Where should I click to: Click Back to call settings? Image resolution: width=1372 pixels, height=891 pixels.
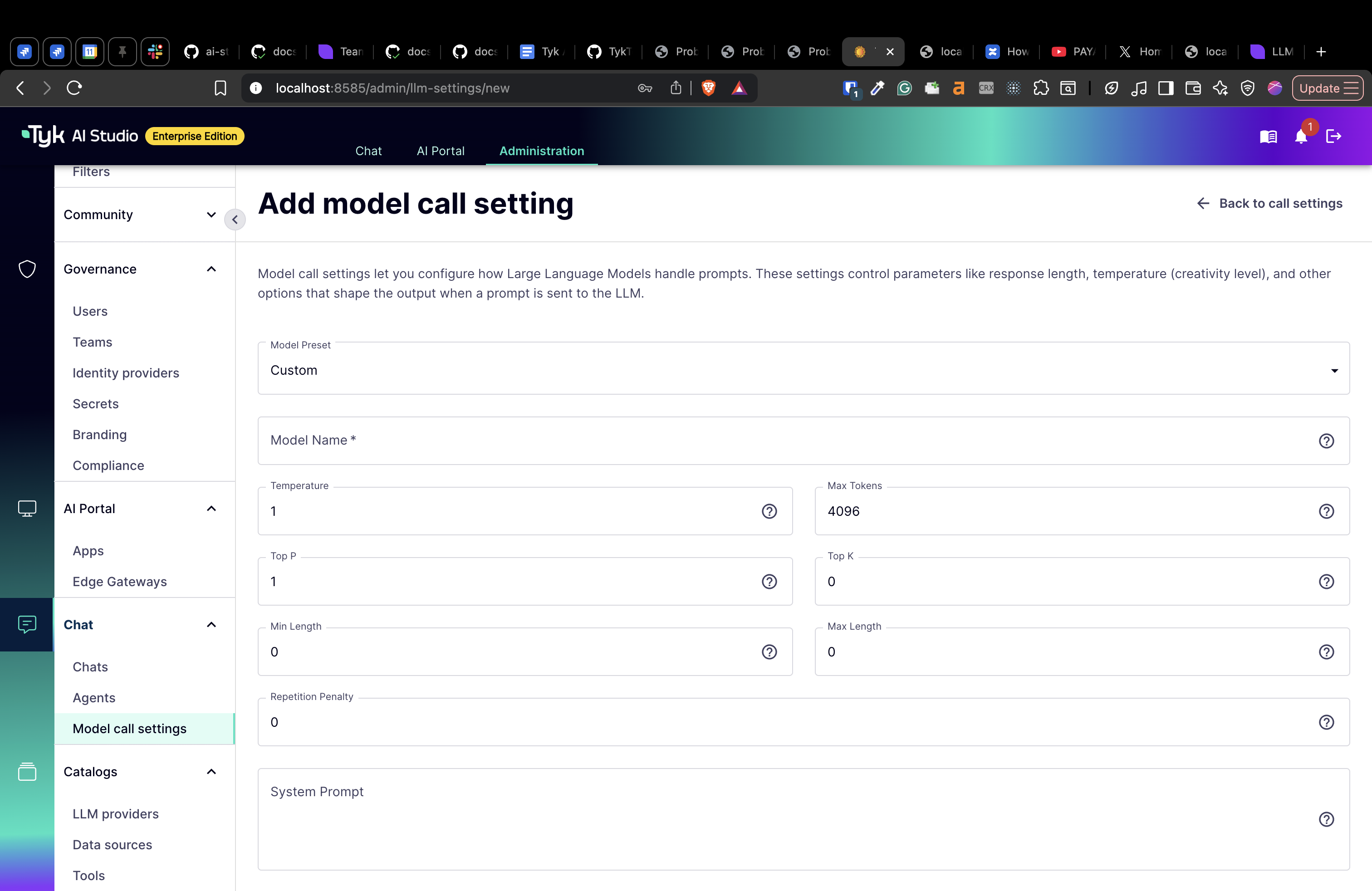pyautogui.click(x=1280, y=203)
